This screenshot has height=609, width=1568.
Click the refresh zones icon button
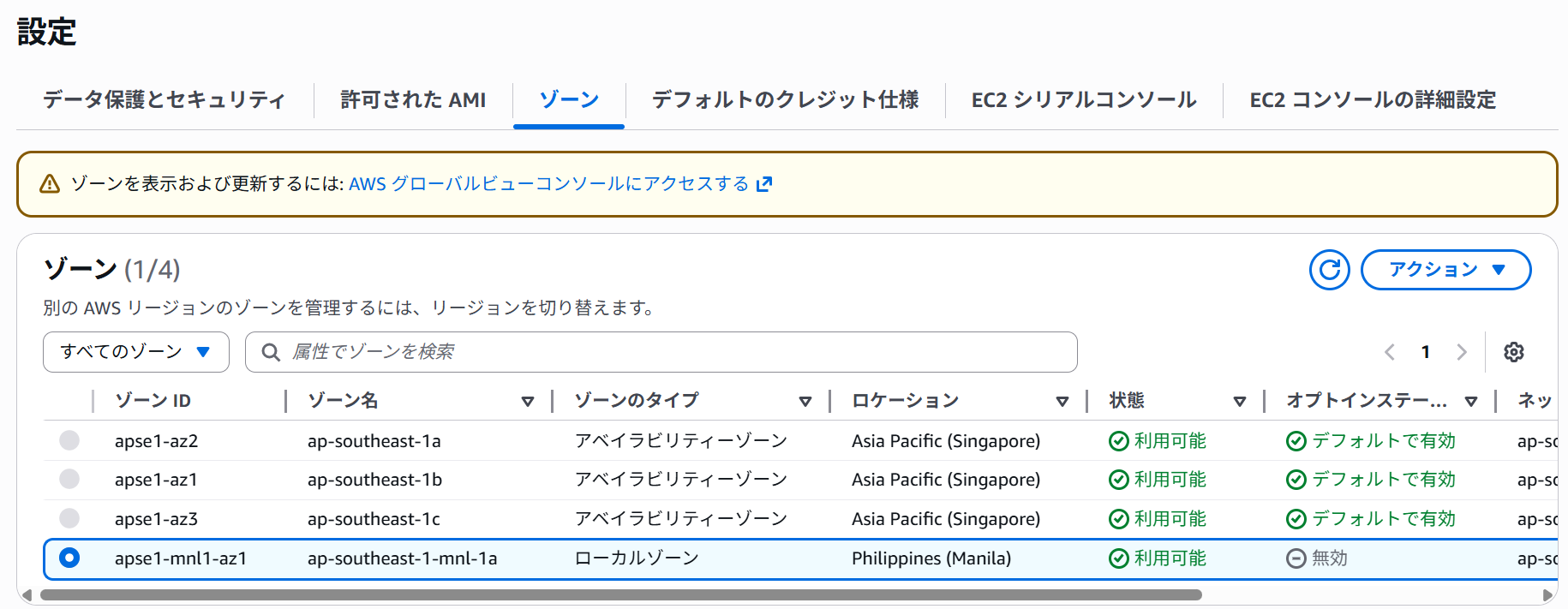1329,270
